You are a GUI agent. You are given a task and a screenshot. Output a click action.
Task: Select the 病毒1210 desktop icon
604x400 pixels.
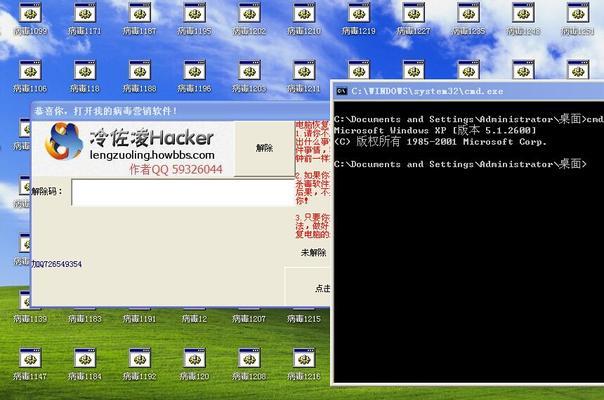[x=304, y=19]
